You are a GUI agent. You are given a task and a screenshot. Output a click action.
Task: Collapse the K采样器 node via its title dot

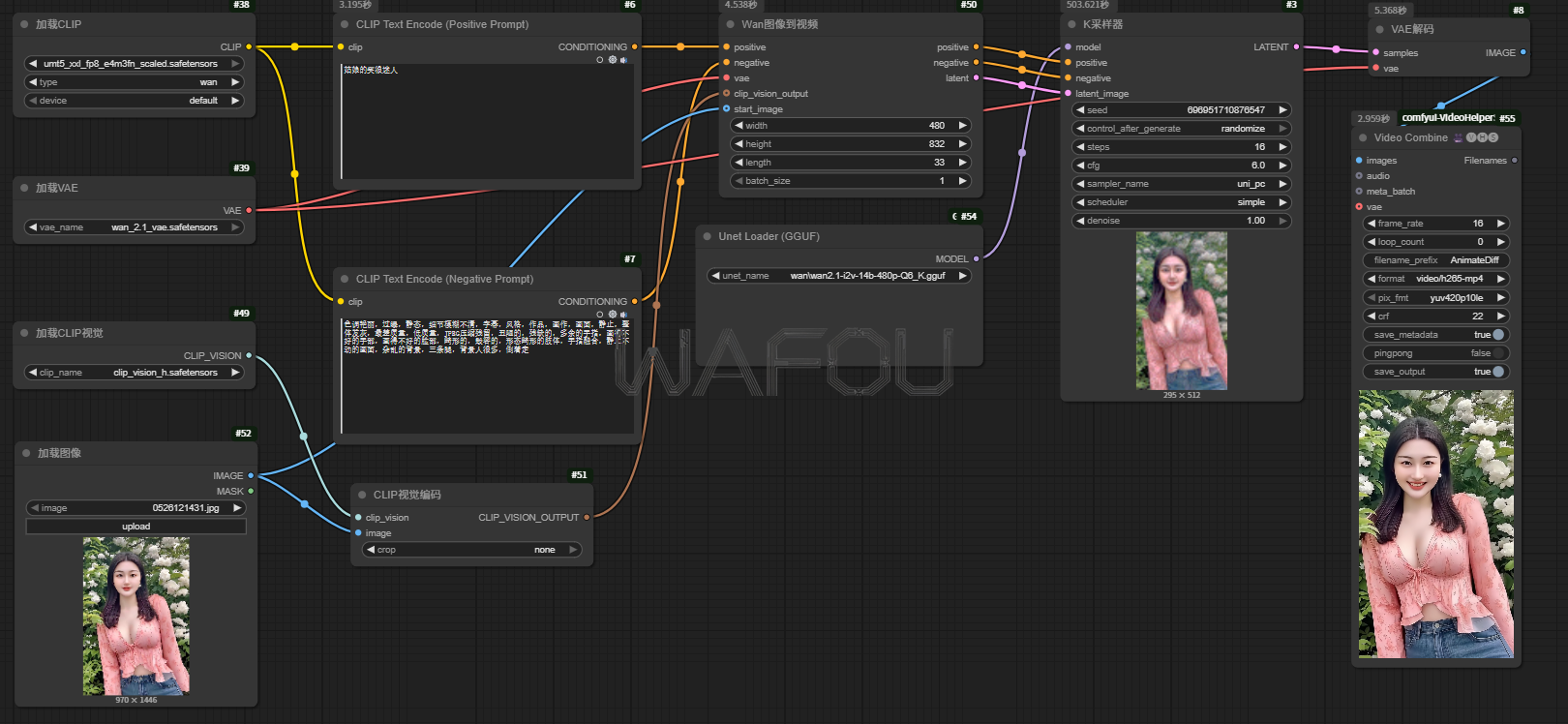pos(1071,24)
